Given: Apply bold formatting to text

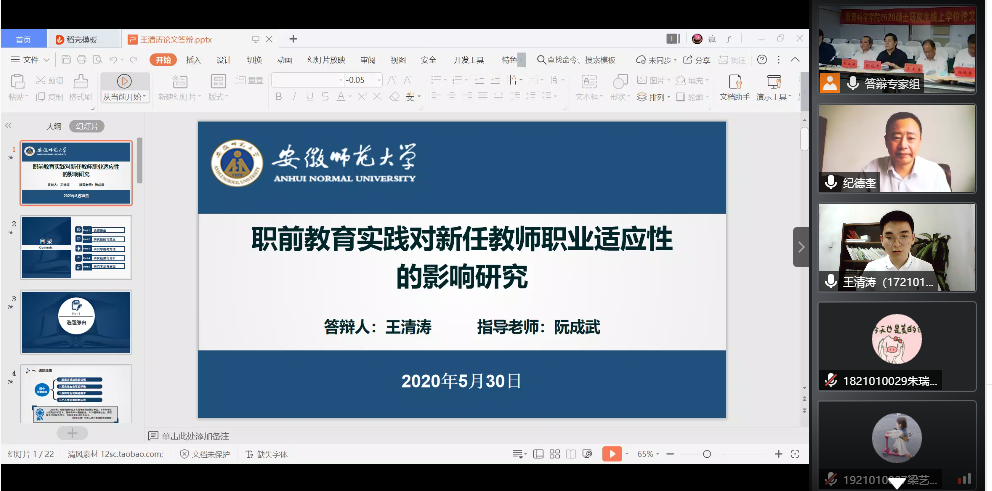Looking at the screenshot, I should 279,97.
